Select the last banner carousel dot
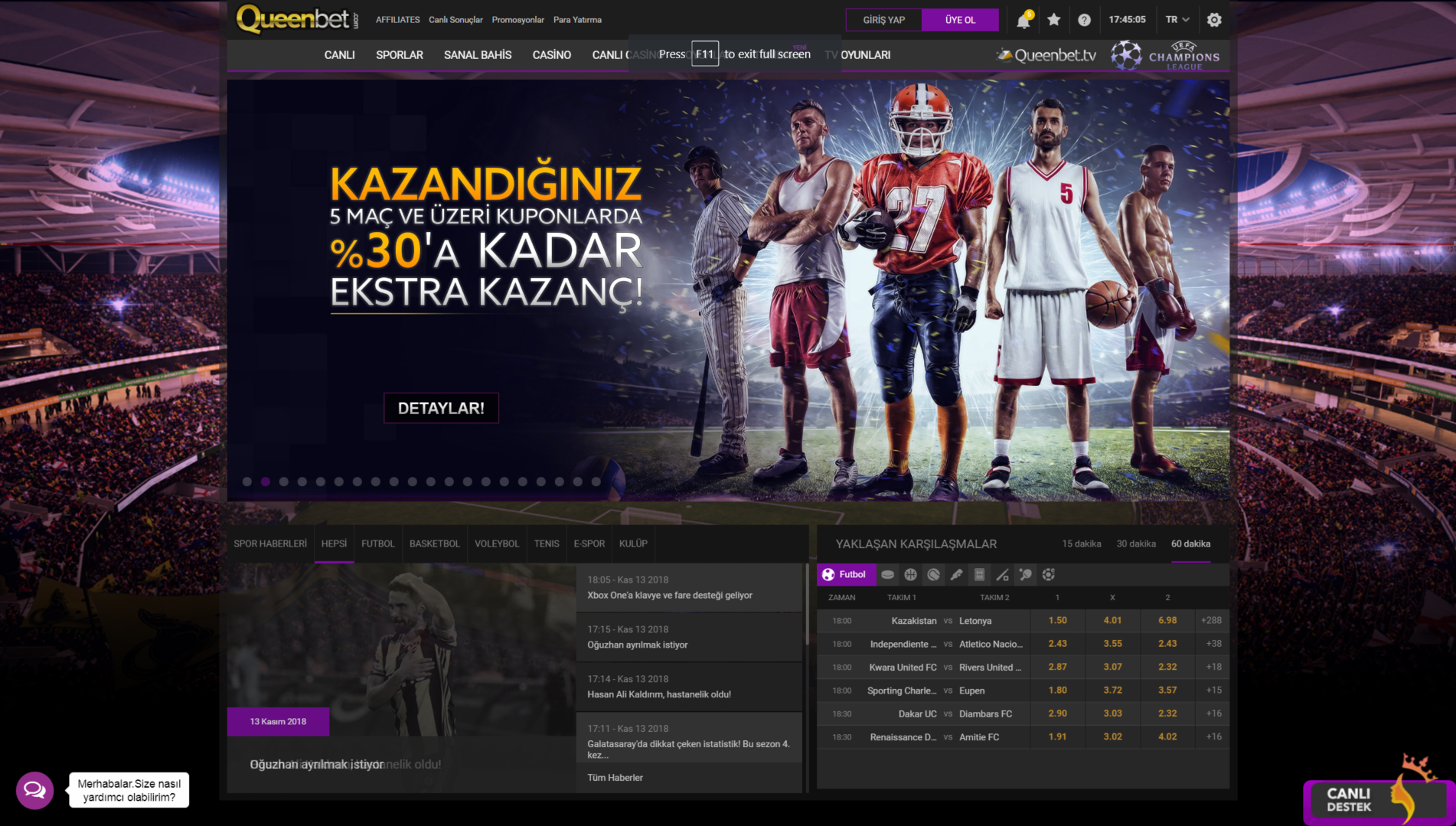This screenshot has height=826, width=1456. (x=596, y=482)
